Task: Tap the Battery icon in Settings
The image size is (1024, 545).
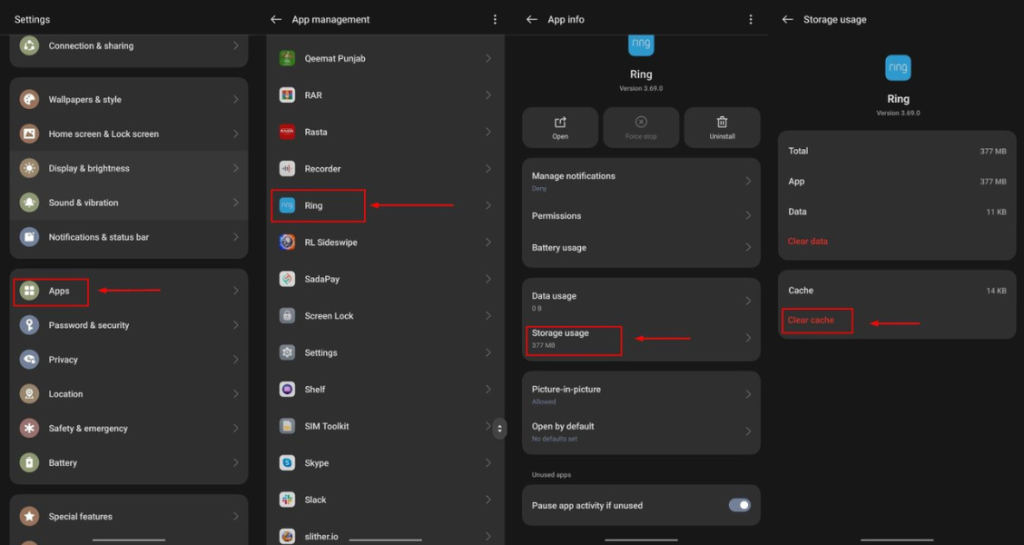Action: click(29, 463)
